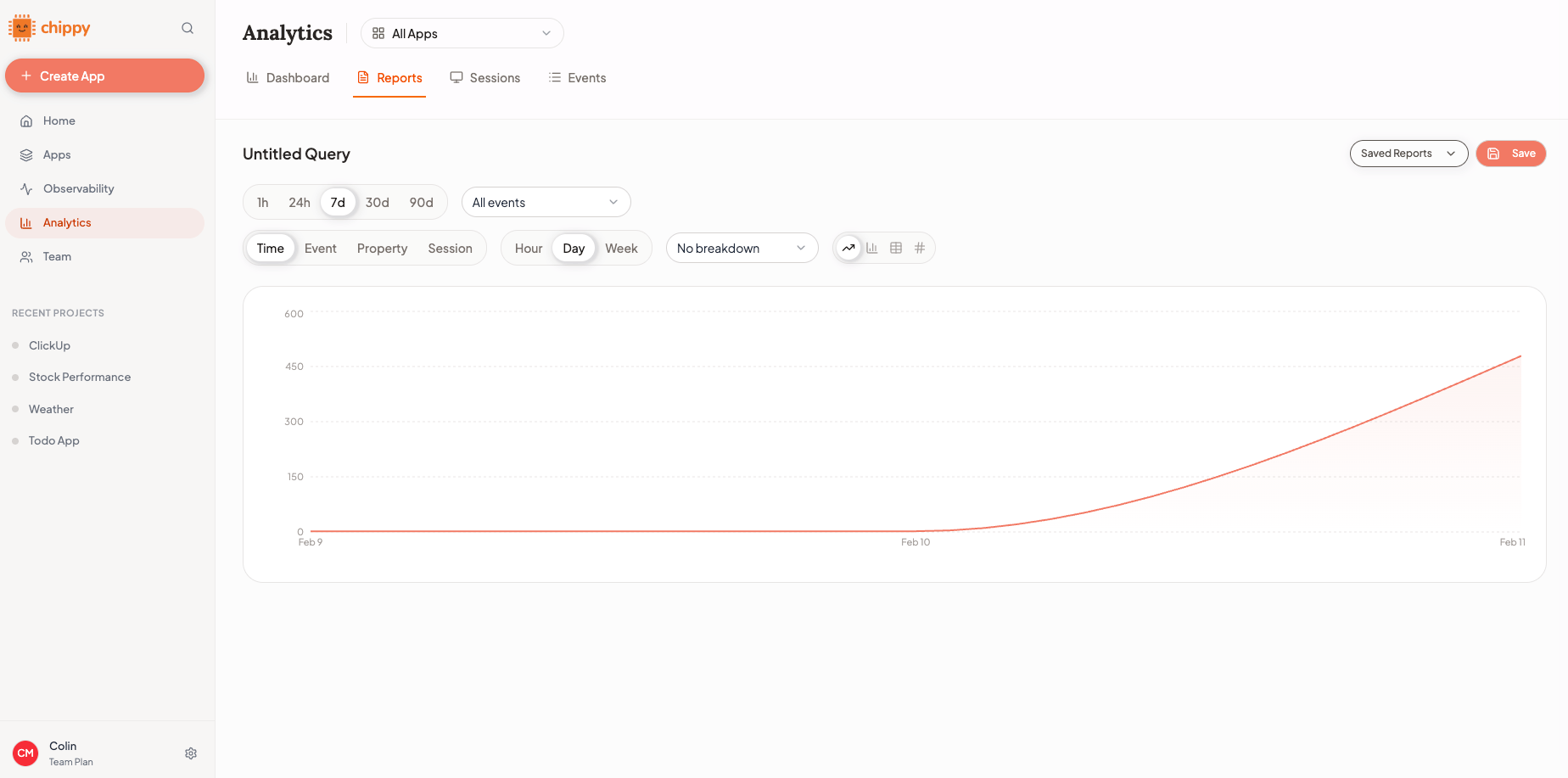This screenshot has height=778, width=1568.
Task: Go to Home in sidebar
Action: [x=104, y=121]
